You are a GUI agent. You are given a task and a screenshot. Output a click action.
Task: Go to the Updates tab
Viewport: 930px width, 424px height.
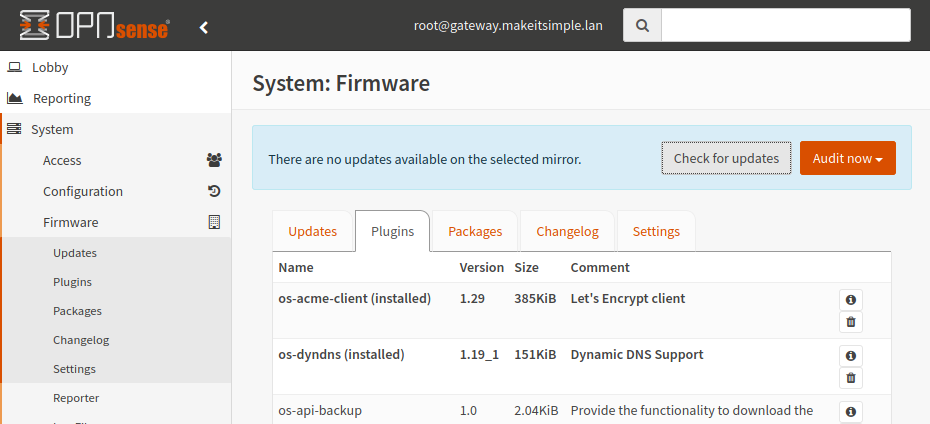point(312,231)
